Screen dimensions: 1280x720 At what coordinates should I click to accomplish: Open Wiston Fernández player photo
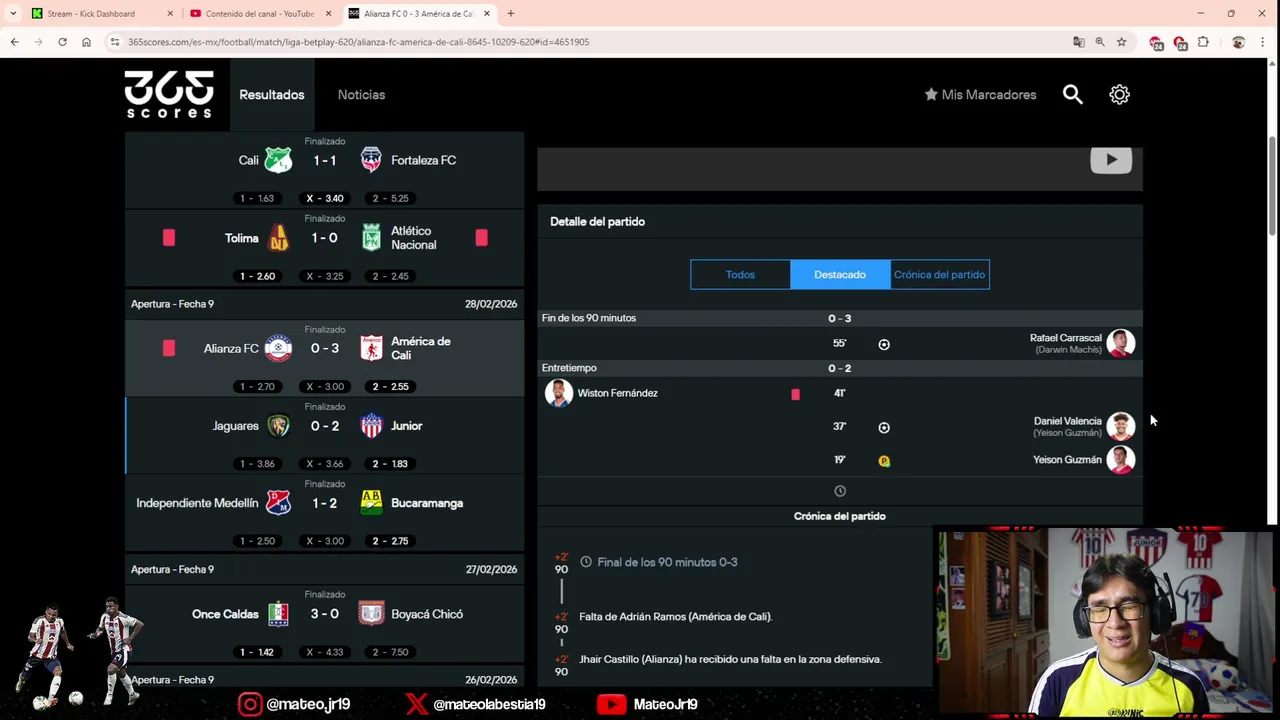559,393
